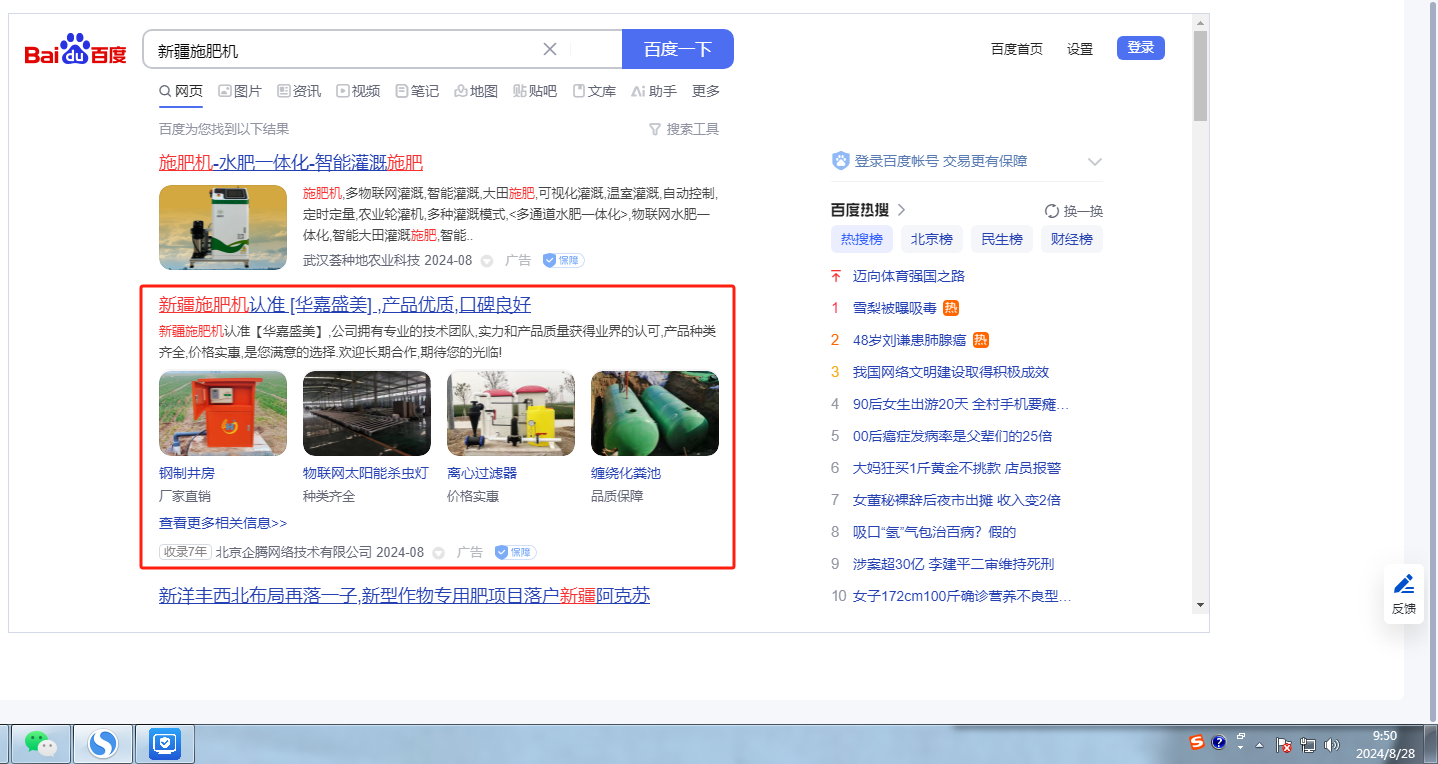Click the 换一换 refresh icon
The height and width of the screenshot is (764, 1438).
(x=1052, y=211)
